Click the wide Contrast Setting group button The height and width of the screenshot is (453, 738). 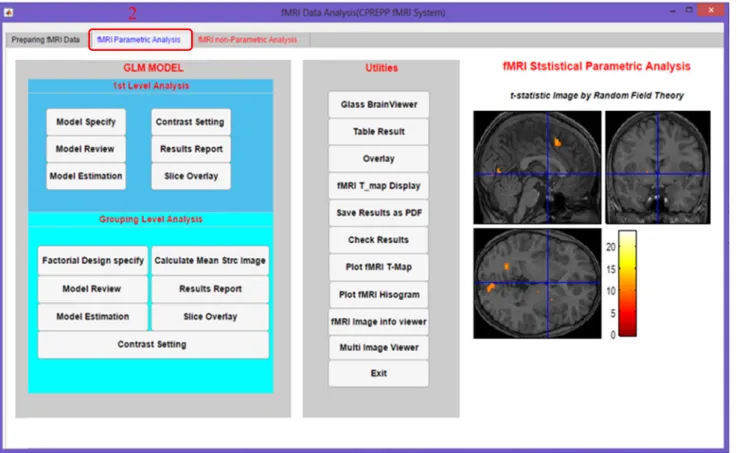(153, 345)
